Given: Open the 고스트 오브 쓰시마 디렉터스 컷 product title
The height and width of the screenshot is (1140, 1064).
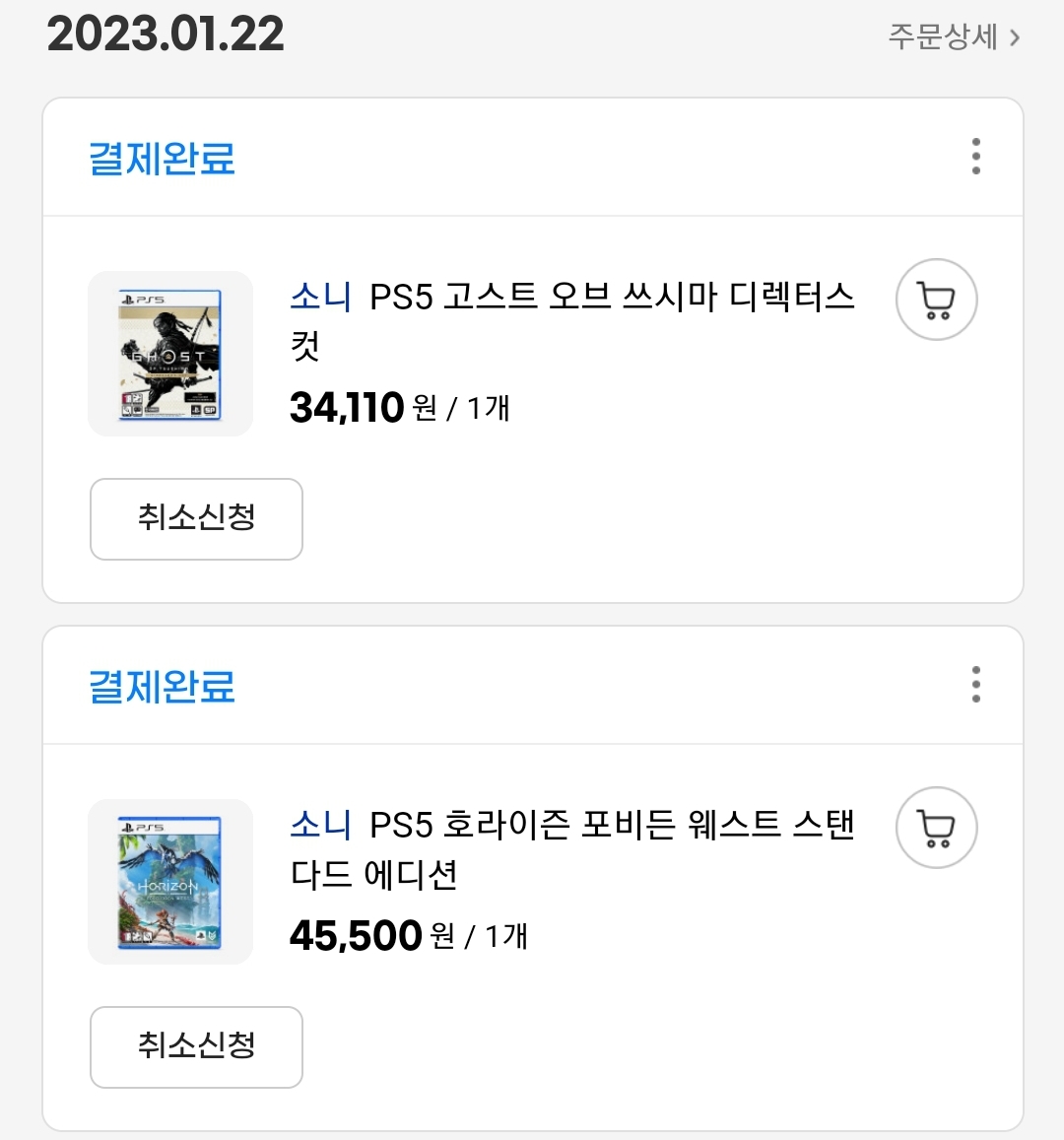Looking at the screenshot, I should pyautogui.click(x=611, y=297).
